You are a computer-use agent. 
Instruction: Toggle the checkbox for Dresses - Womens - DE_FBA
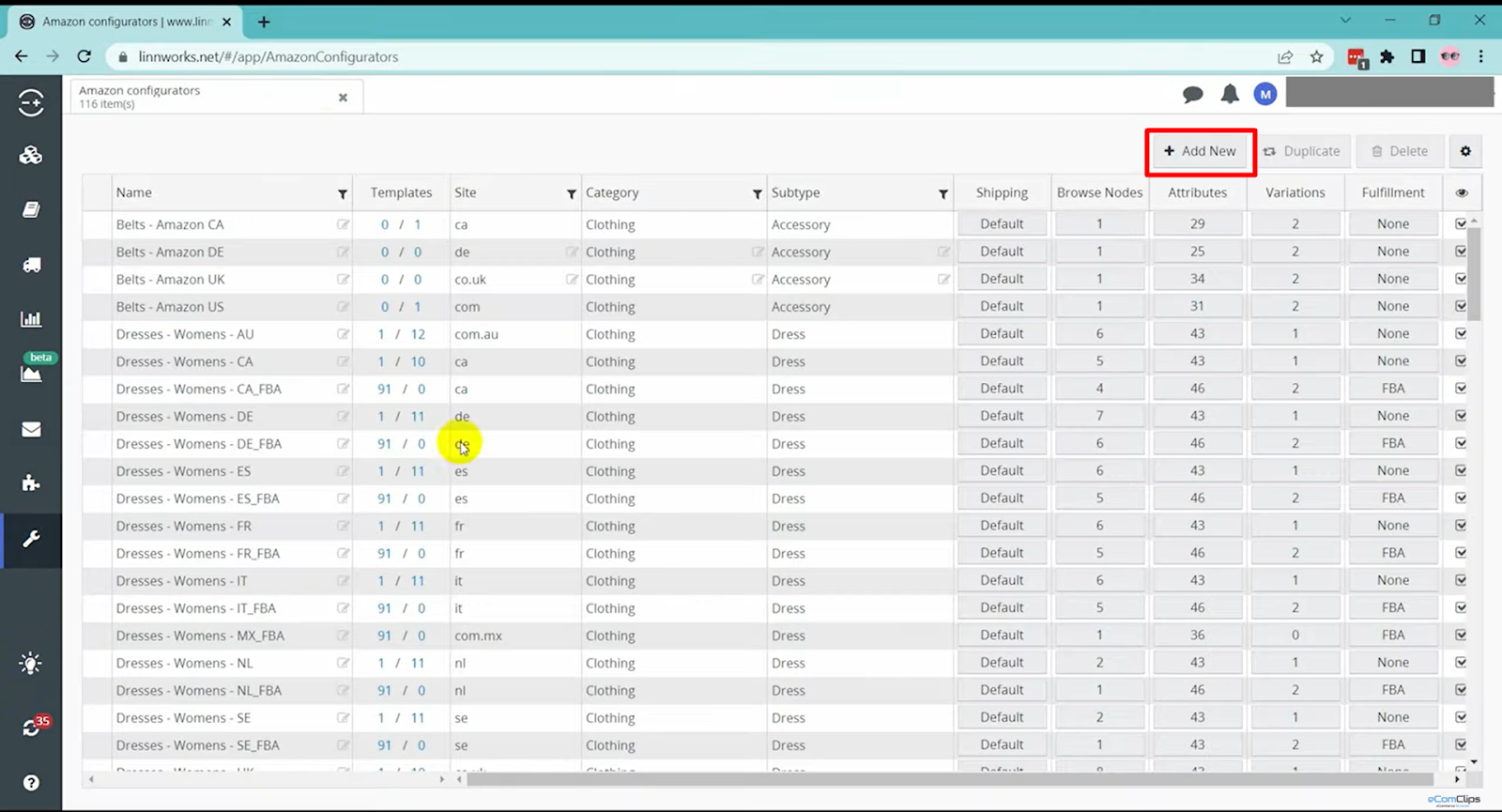(x=1461, y=443)
